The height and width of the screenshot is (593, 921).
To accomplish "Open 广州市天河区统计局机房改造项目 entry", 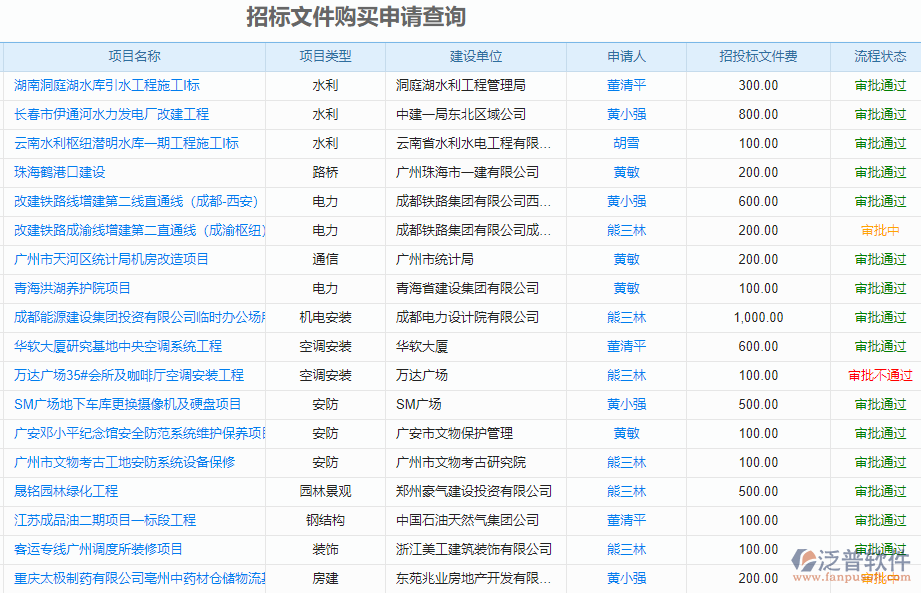I will (x=111, y=260).
